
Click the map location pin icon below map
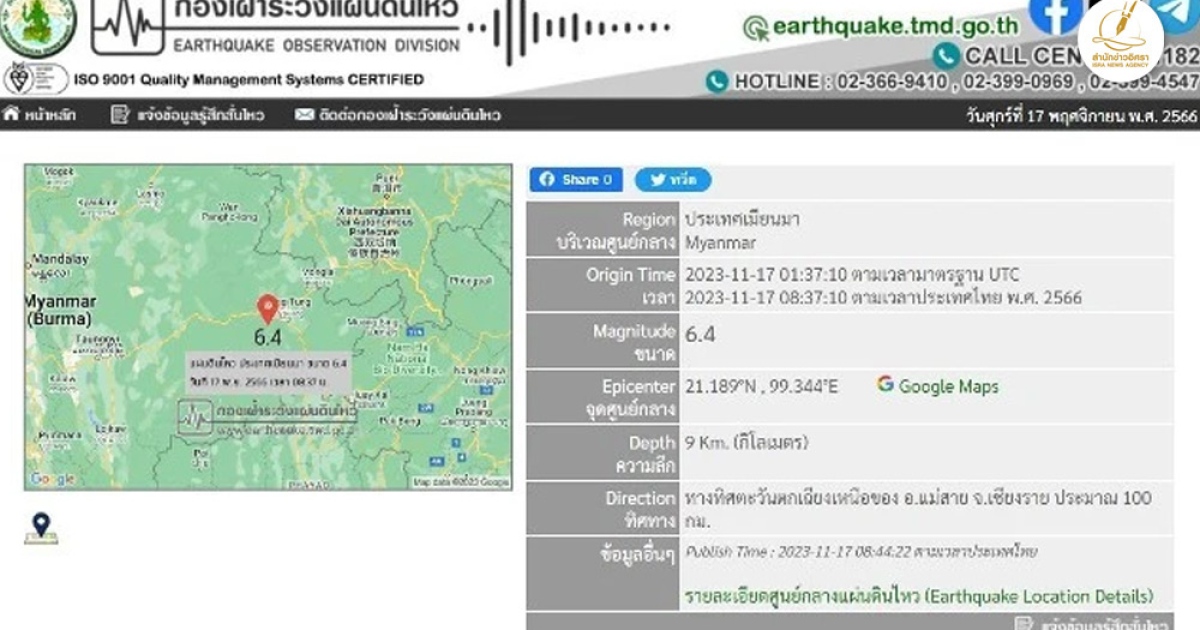pyautogui.click(x=41, y=527)
